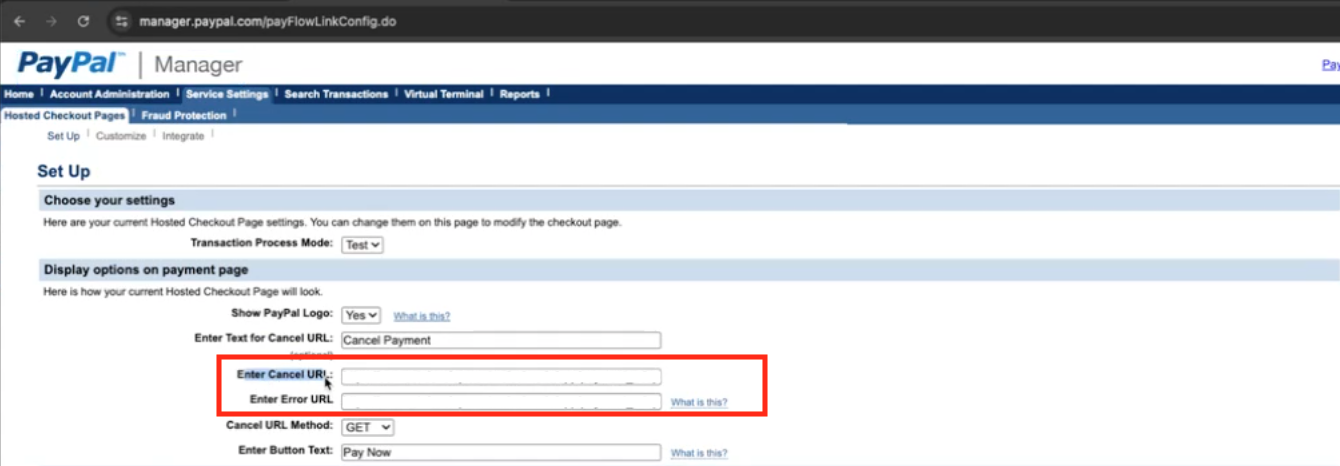Image resolution: width=1340 pixels, height=466 pixels.
Task: Click the Button Text field 'Pay Now'
Action: [501, 452]
